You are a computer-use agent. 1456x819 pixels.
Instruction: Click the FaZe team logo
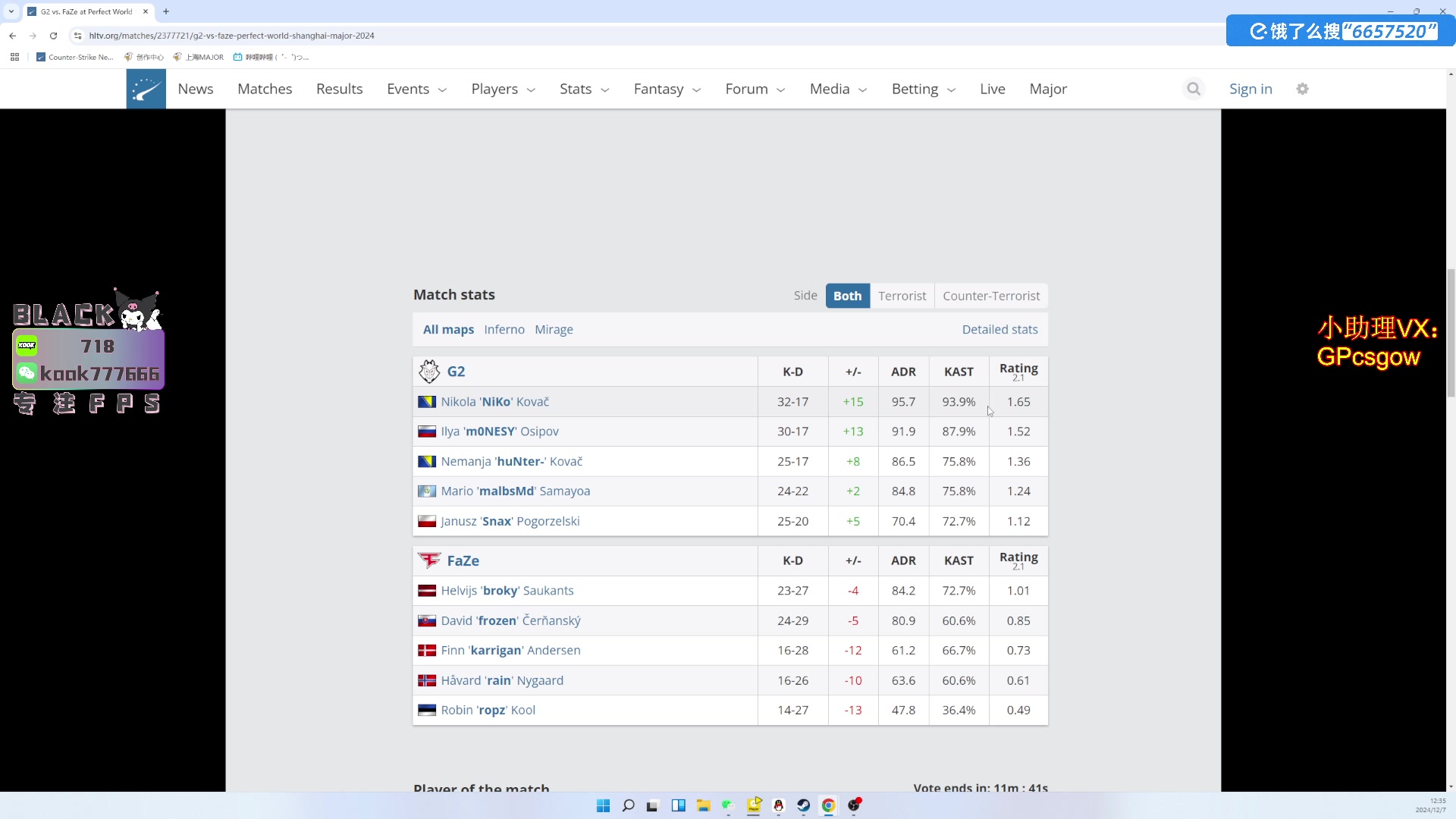coord(429,560)
